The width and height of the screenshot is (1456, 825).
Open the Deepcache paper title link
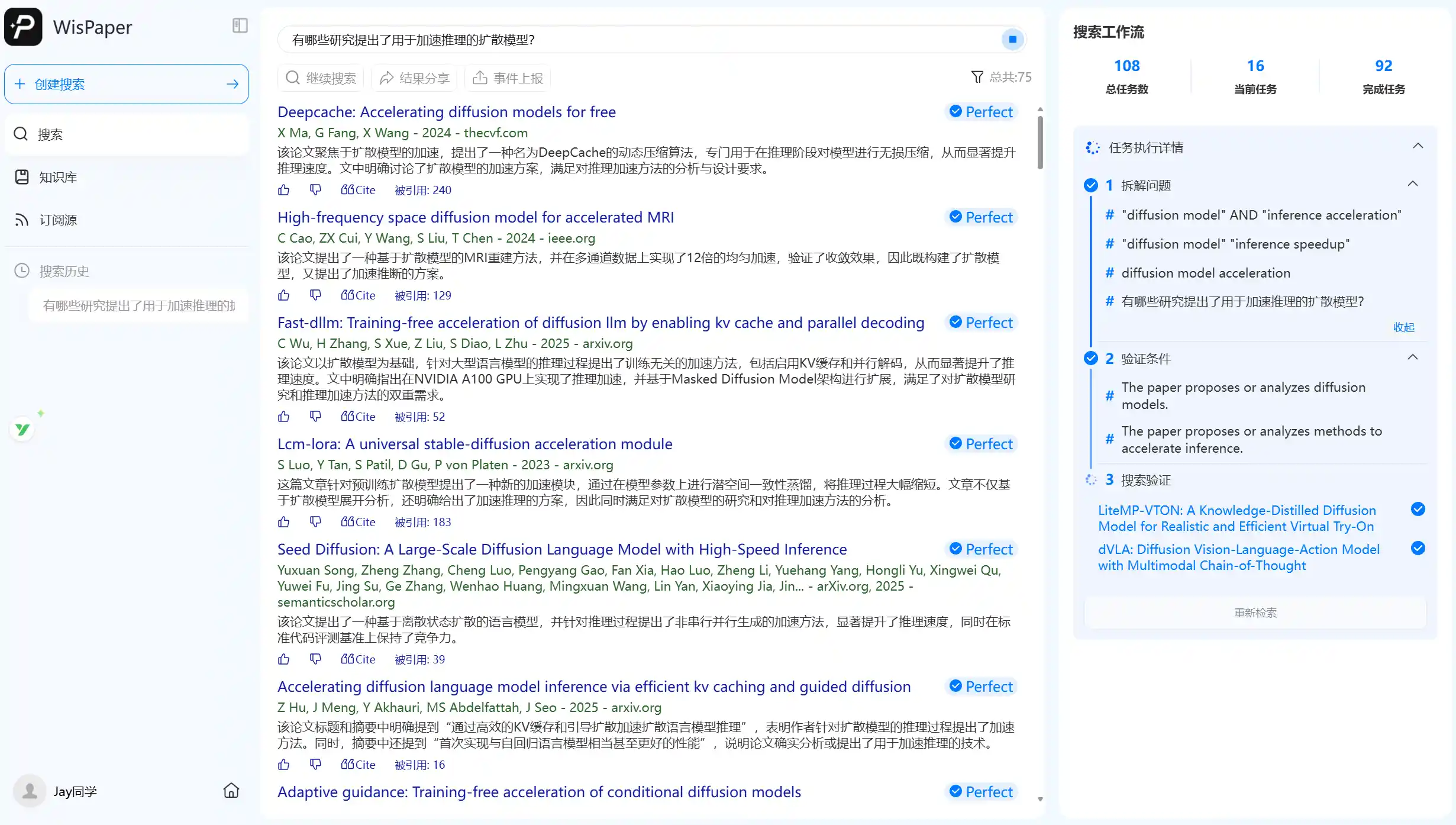click(x=446, y=112)
